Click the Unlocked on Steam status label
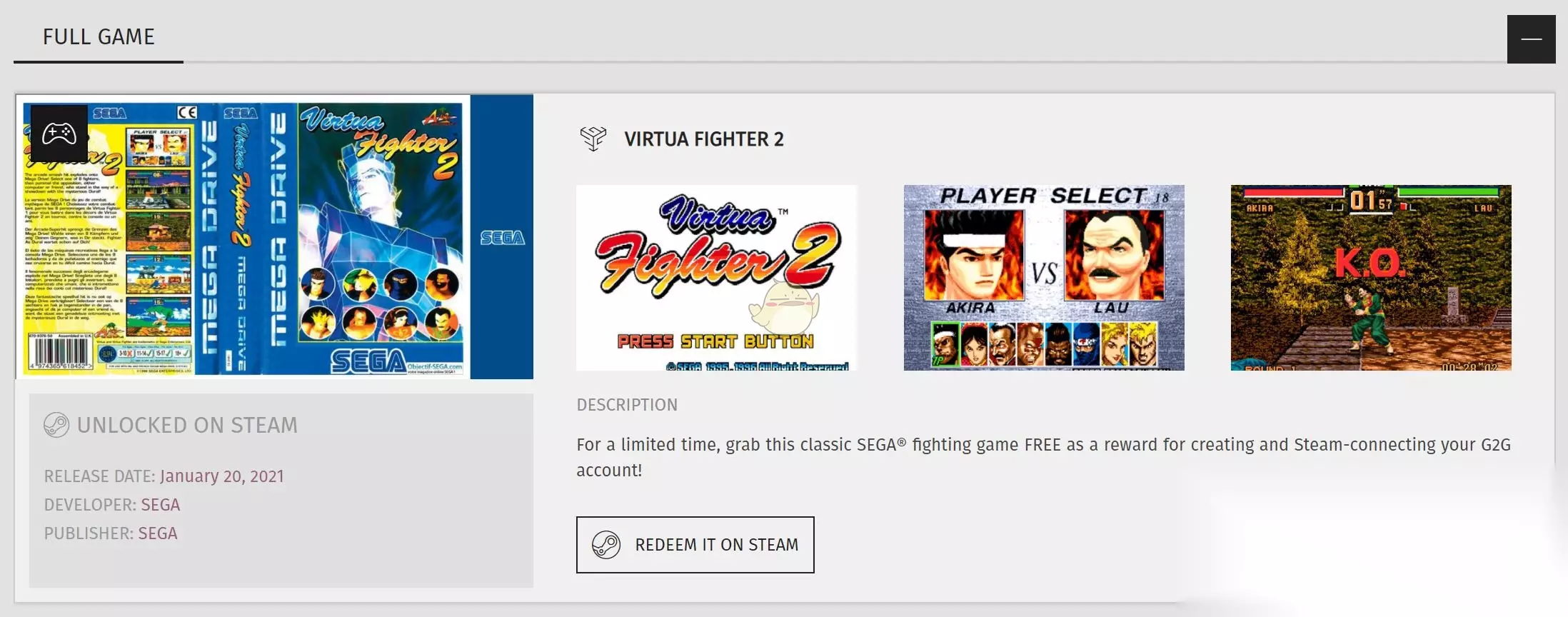Screen dimensions: 1568x617 [x=187, y=425]
